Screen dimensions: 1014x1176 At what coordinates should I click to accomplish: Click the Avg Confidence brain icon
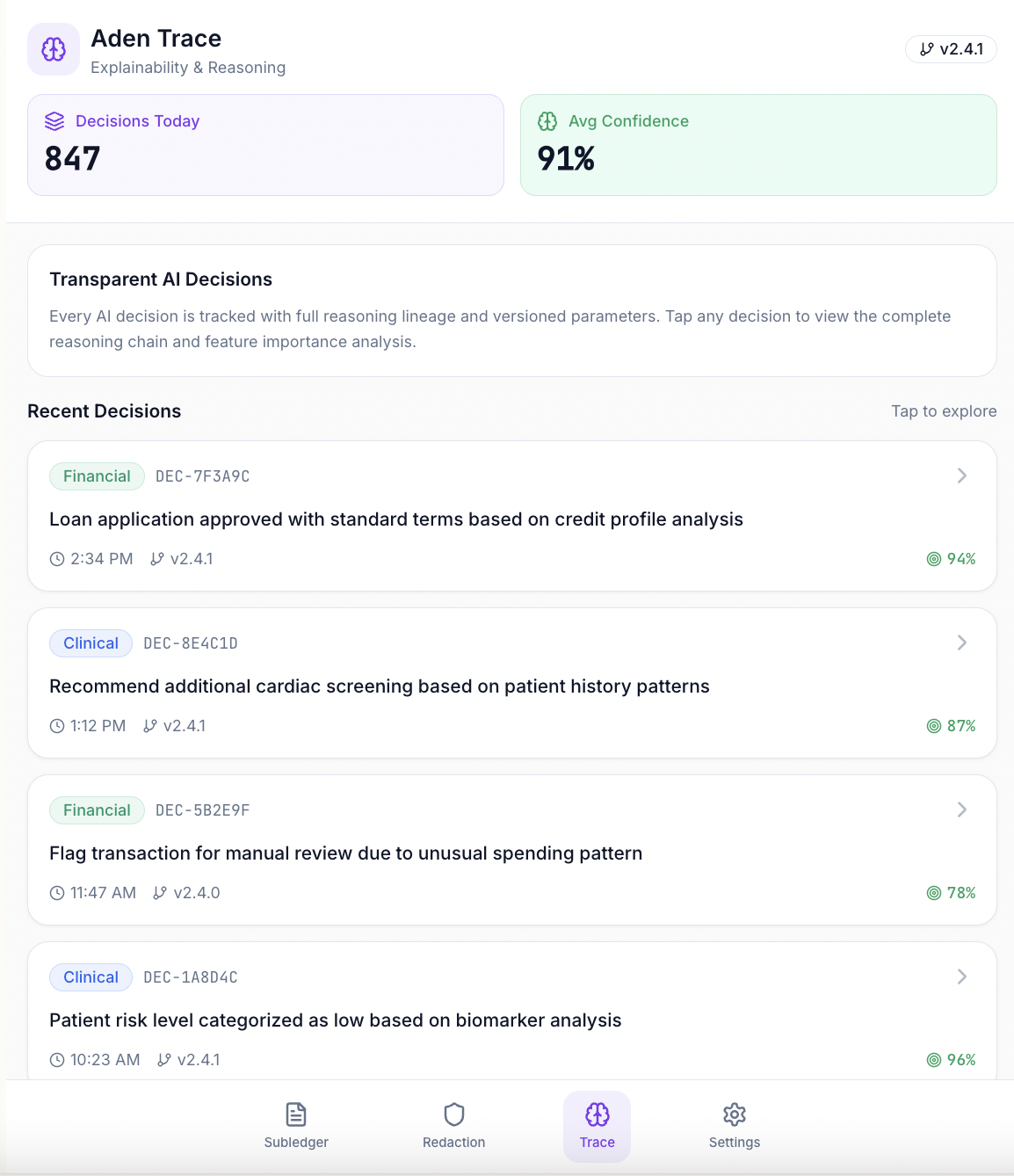547,121
